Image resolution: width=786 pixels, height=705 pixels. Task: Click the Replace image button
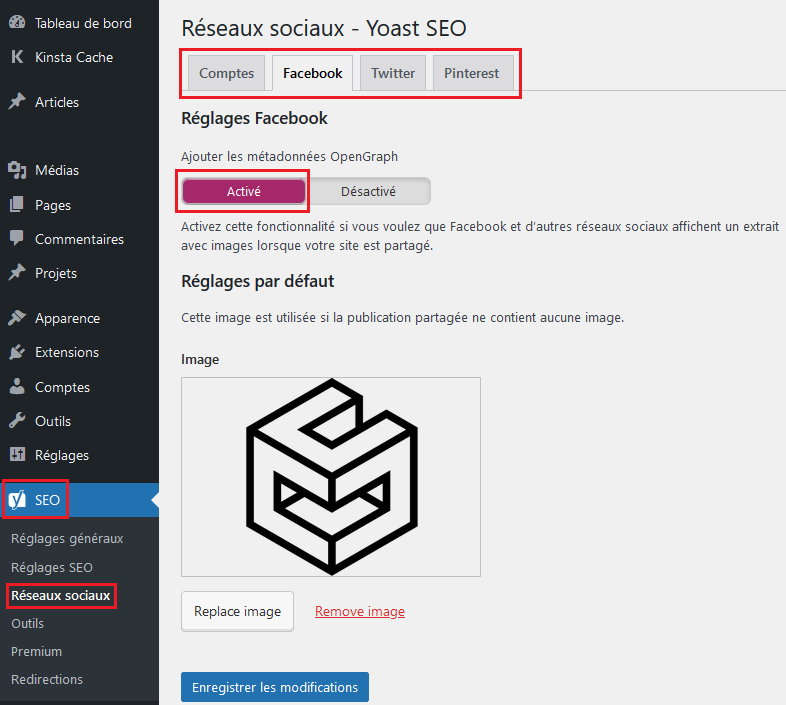coord(238,611)
